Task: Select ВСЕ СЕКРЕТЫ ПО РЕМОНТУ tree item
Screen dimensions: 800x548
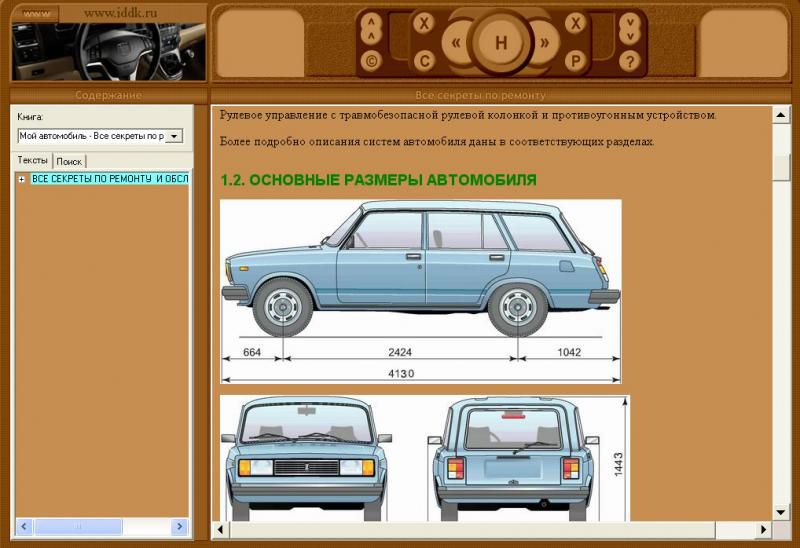Action: pyautogui.click(x=110, y=179)
